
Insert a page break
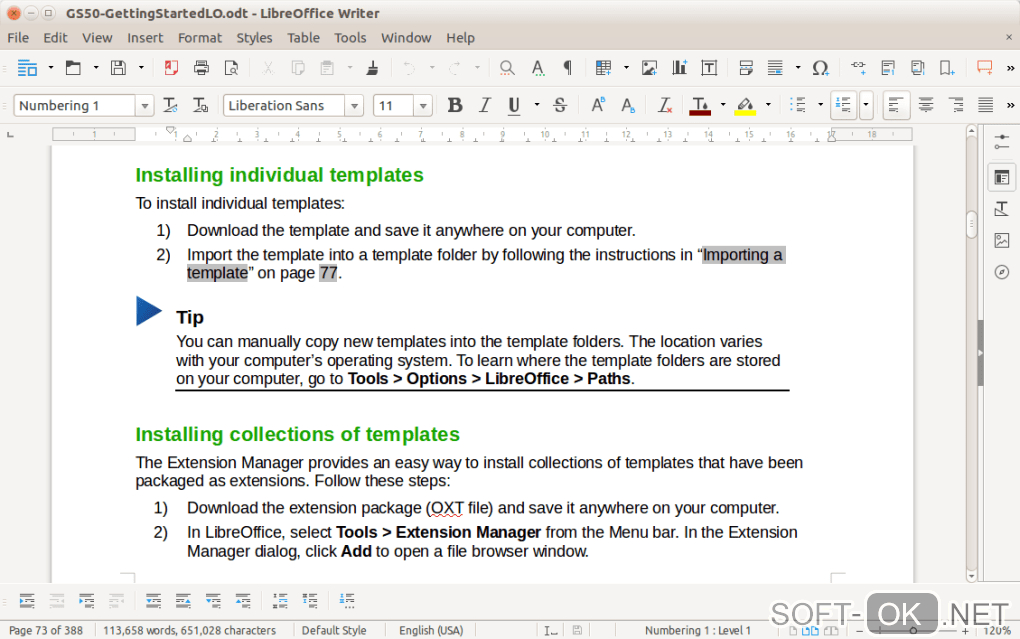(x=745, y=68)
